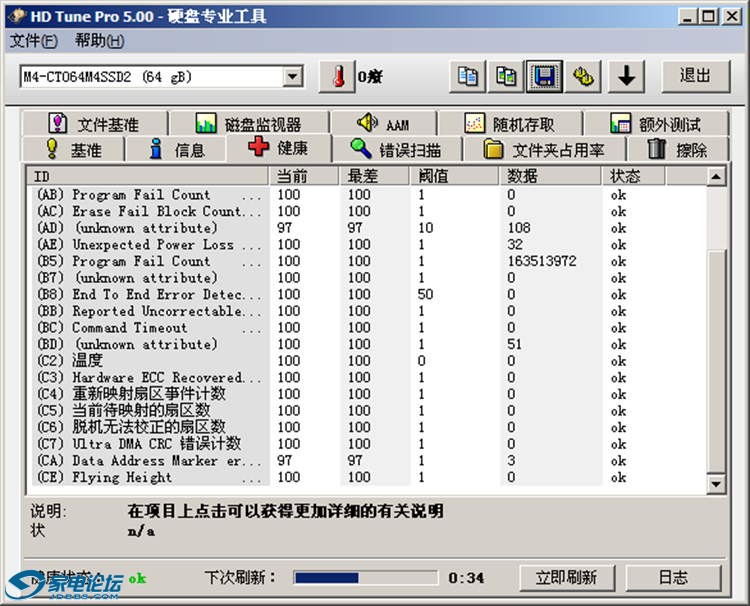Select the (C4) 重新映射扇区事件计数 row
This screenshot has width=750, height=606.
pos(366,394)
